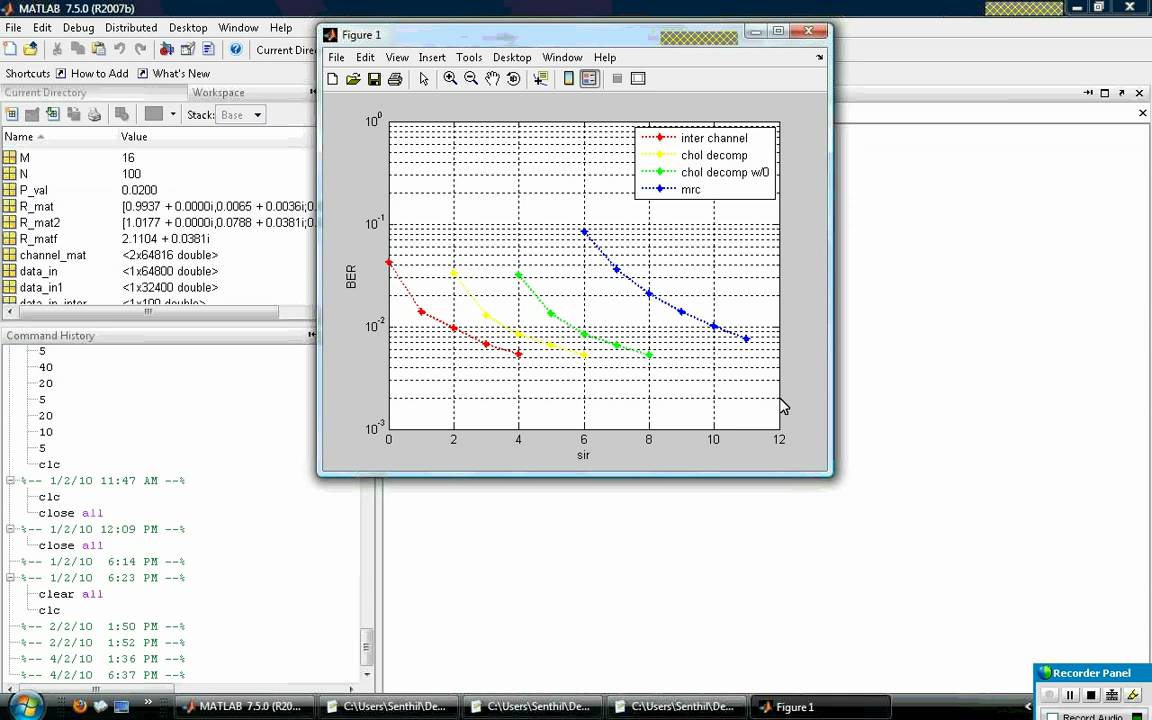Click Hide Plot Tools icon
The height and width of the screenshot is (720, 1152).
click(617, 79)
